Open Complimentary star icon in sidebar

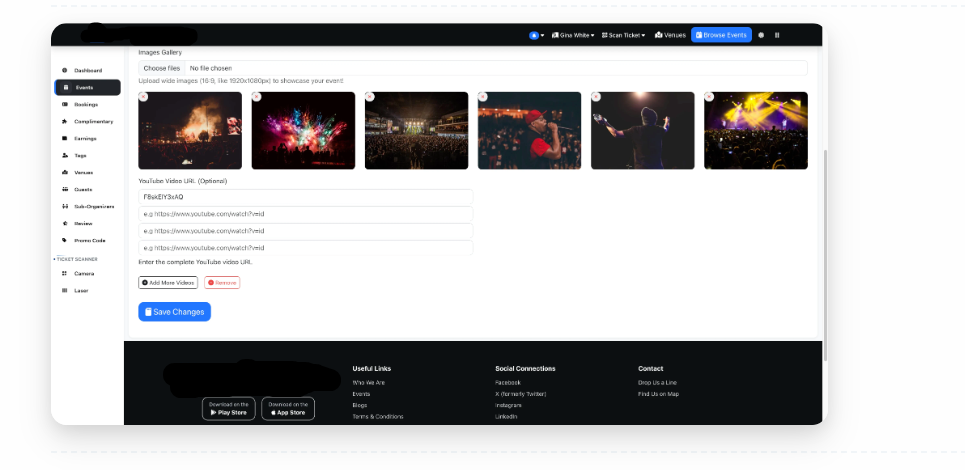point(65,121)
